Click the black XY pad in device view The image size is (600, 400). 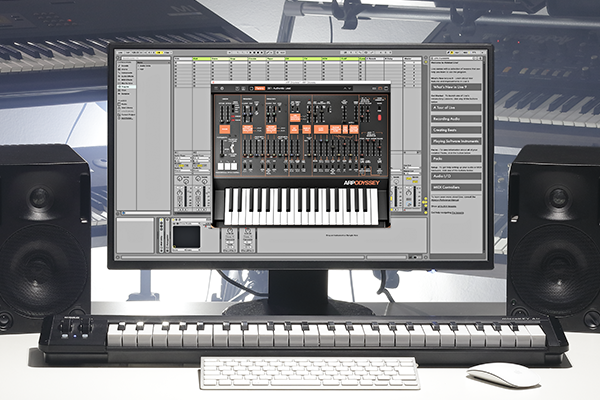[x=186, y=237]
